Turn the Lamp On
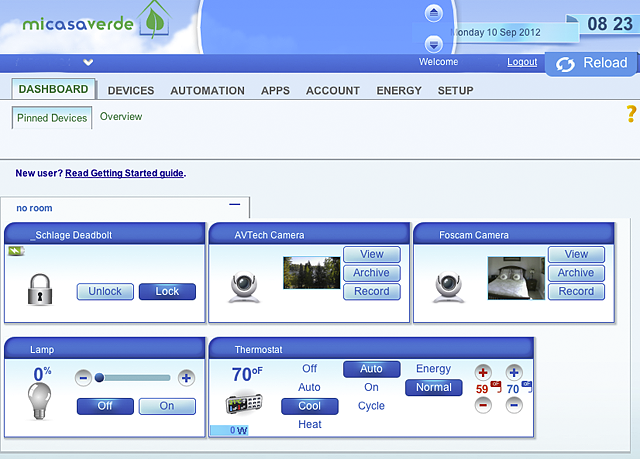 (167, 406)
